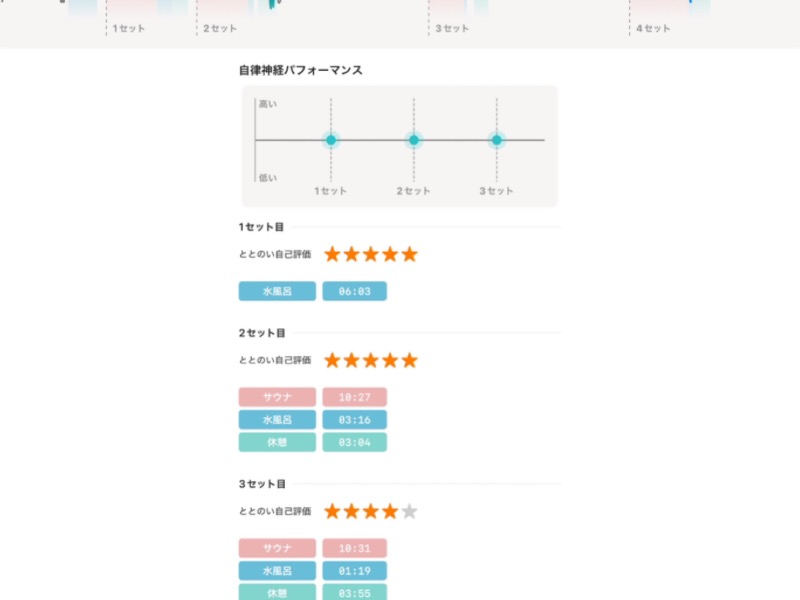Select the fourth star in 3セット目 rating

[390, 511]
